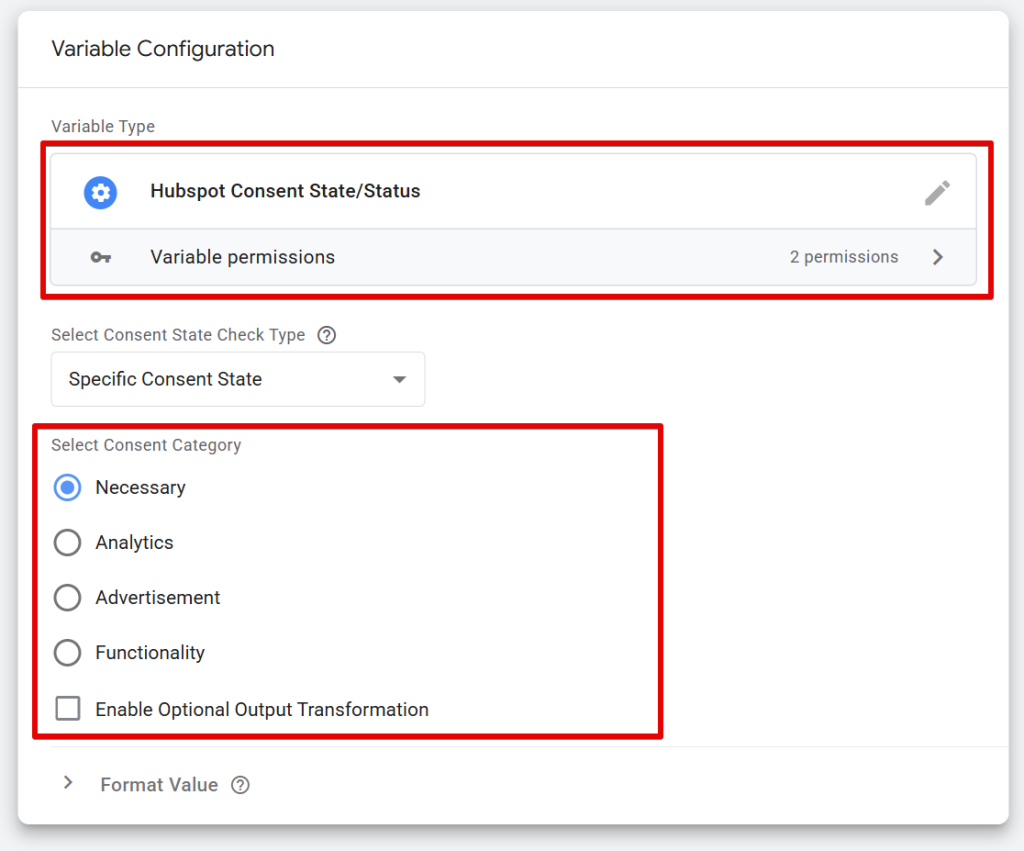1024x851 pixels.
Task: Open the Specific Consent State dropdown
Action: coord(238,379)
